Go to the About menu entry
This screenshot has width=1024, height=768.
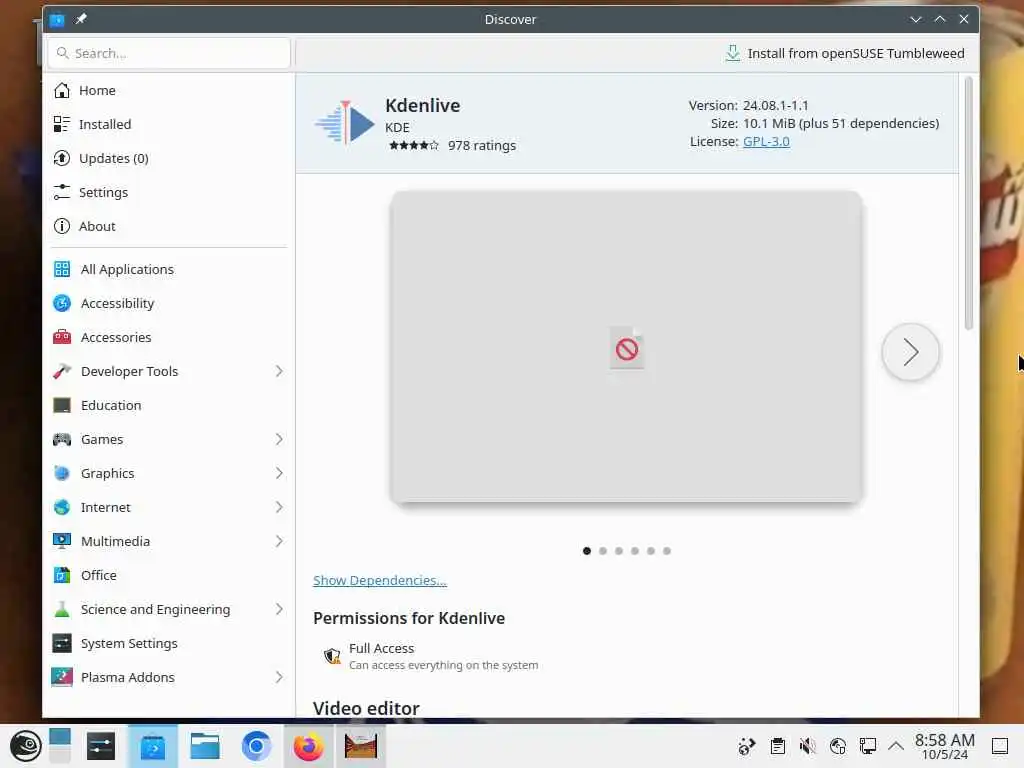click(168, 226)
